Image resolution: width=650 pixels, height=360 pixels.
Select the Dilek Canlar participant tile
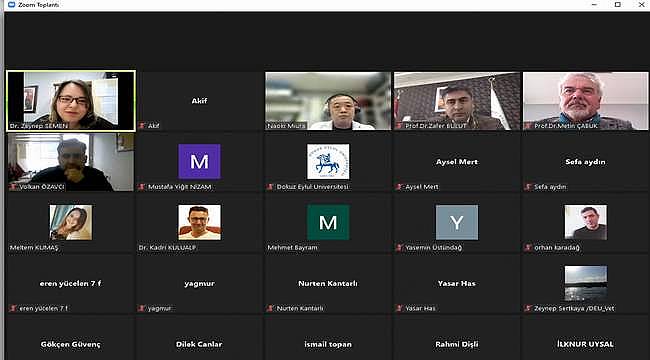tap(199, 338)
